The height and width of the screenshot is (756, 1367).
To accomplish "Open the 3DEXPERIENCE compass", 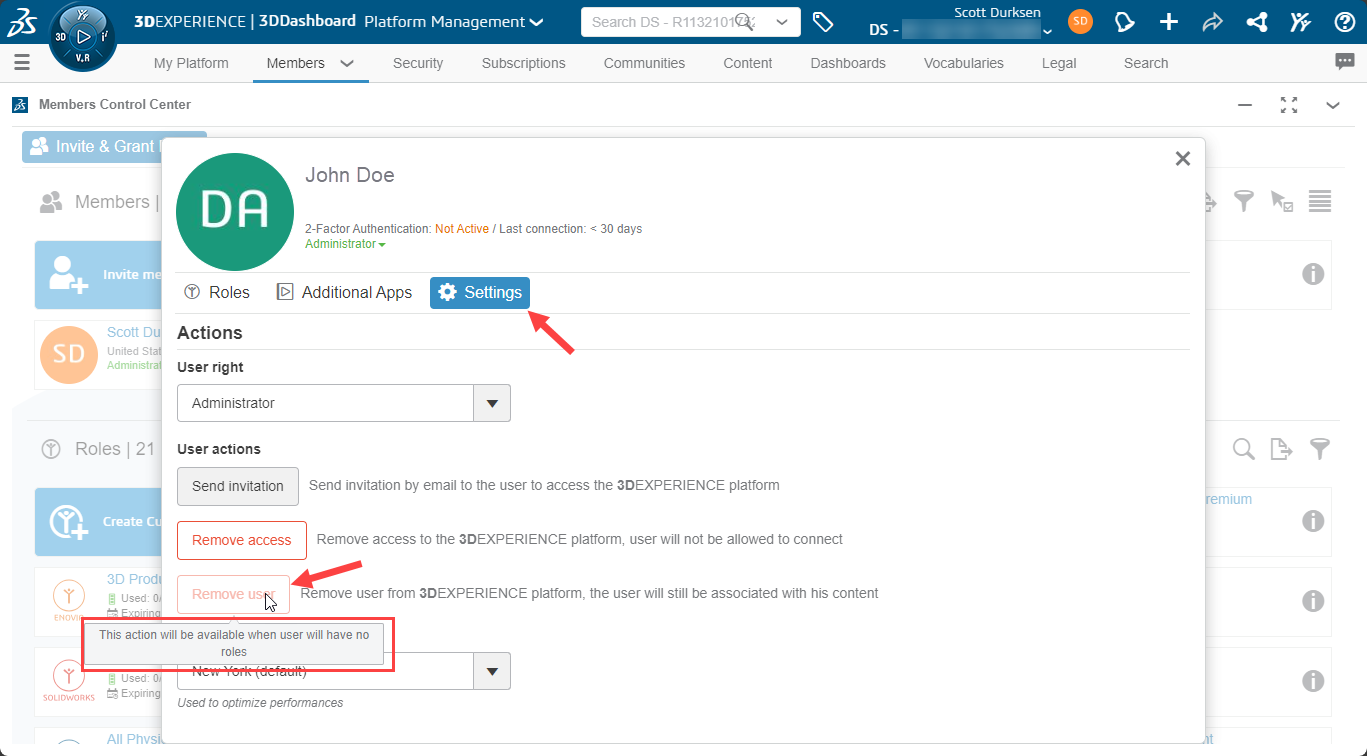I will [x=82, y=36].
